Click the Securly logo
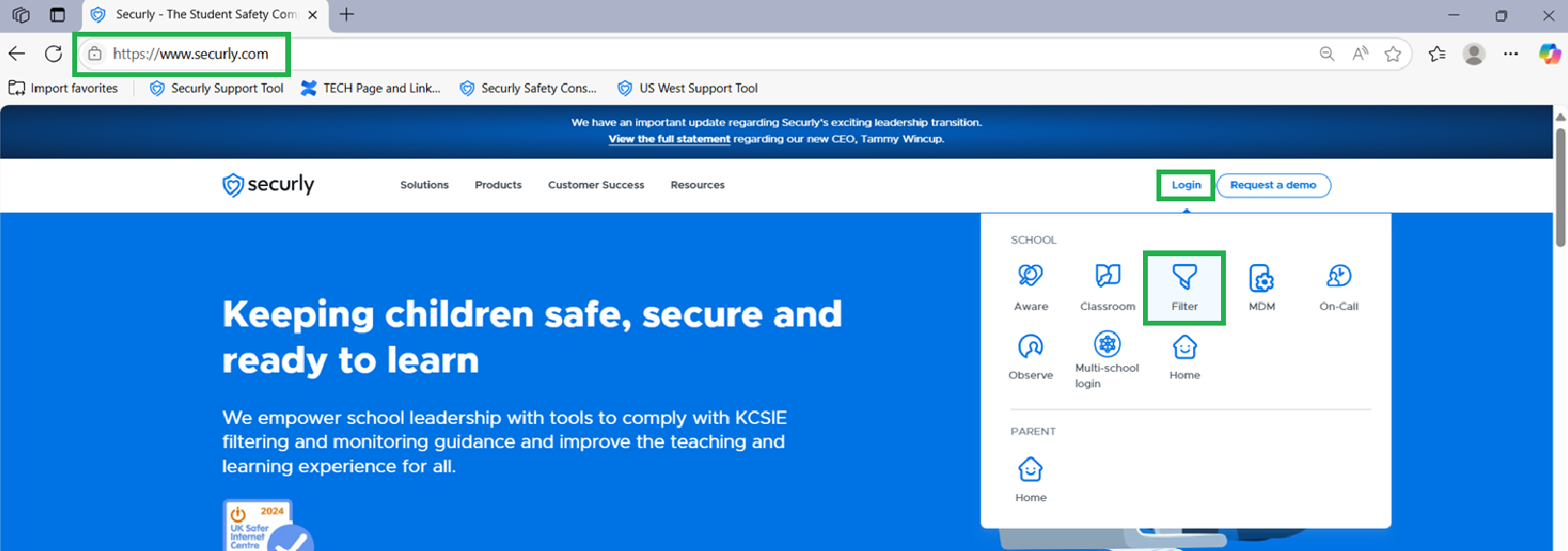 click(x=268, y=184)
